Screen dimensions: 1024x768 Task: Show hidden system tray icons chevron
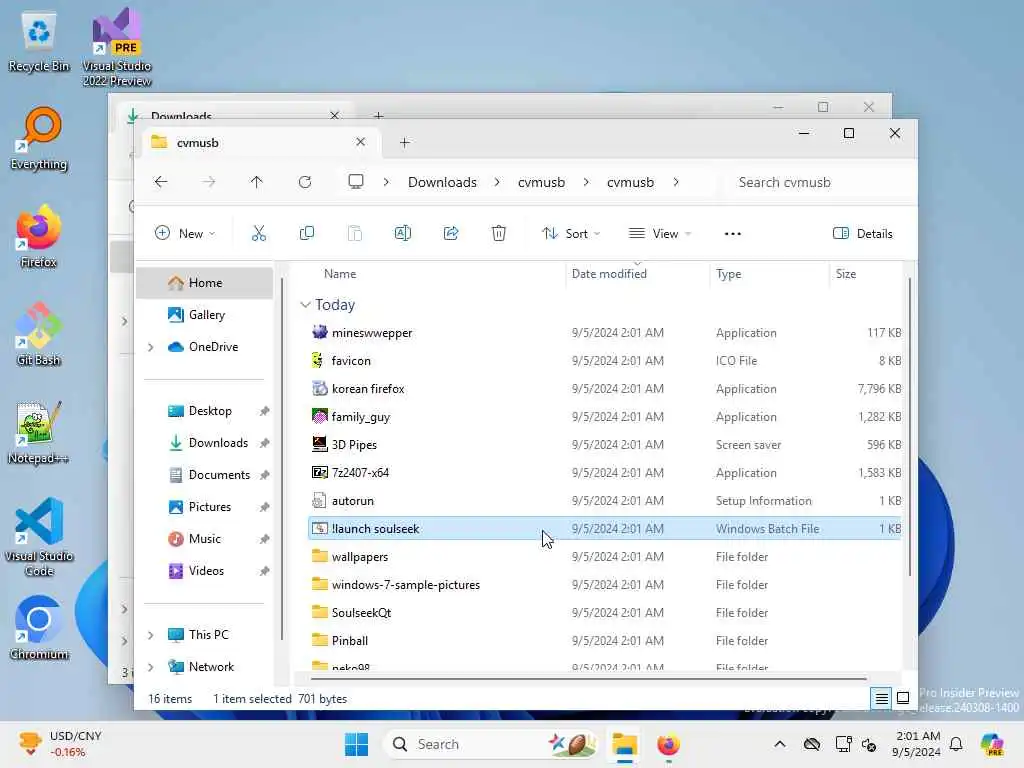(780, 744)
